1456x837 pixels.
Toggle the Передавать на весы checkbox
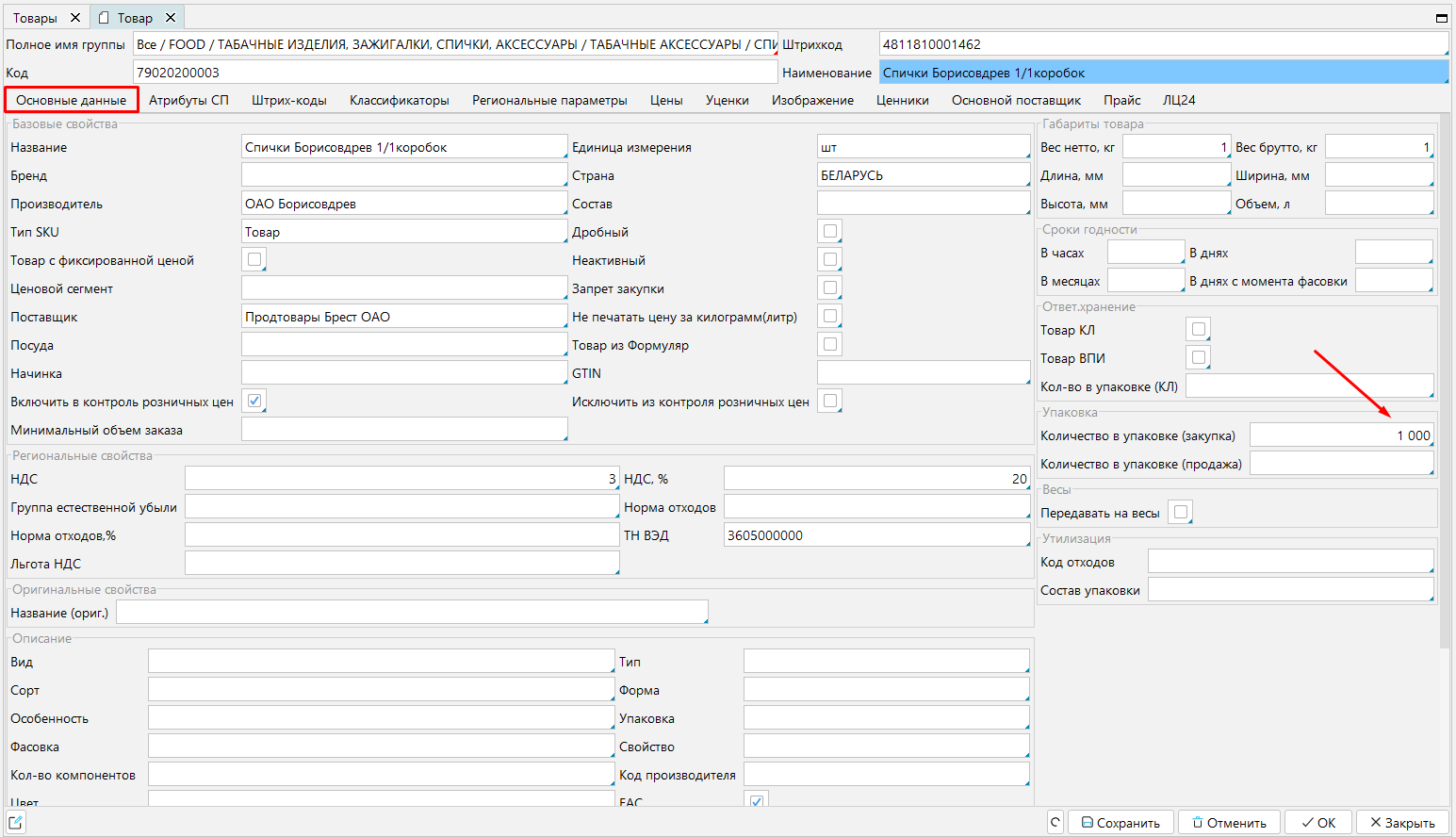(1180, 512)
